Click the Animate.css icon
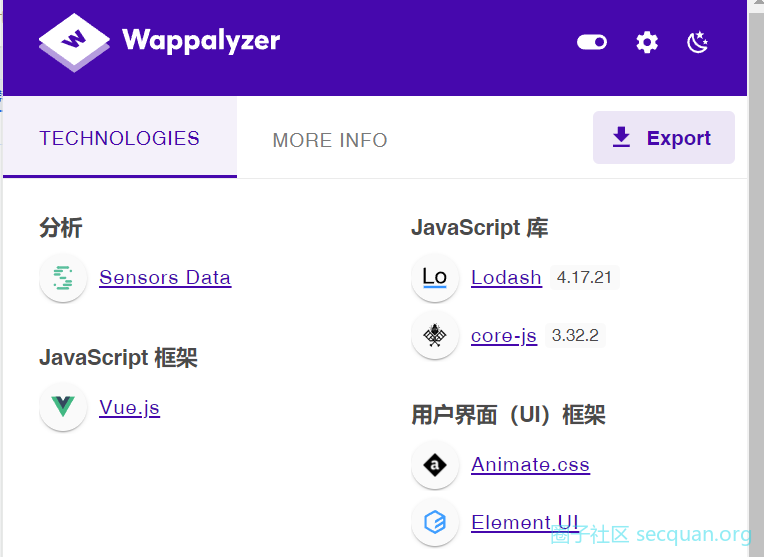764x557 pixels. (435, 464)
